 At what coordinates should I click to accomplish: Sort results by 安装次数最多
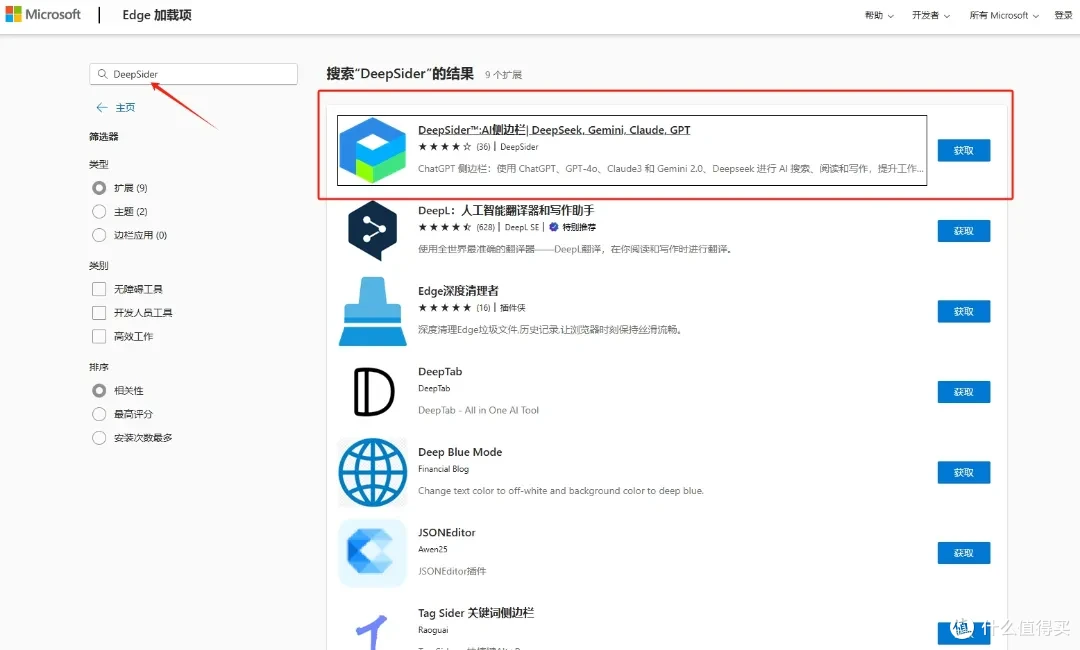coord(99,437)
